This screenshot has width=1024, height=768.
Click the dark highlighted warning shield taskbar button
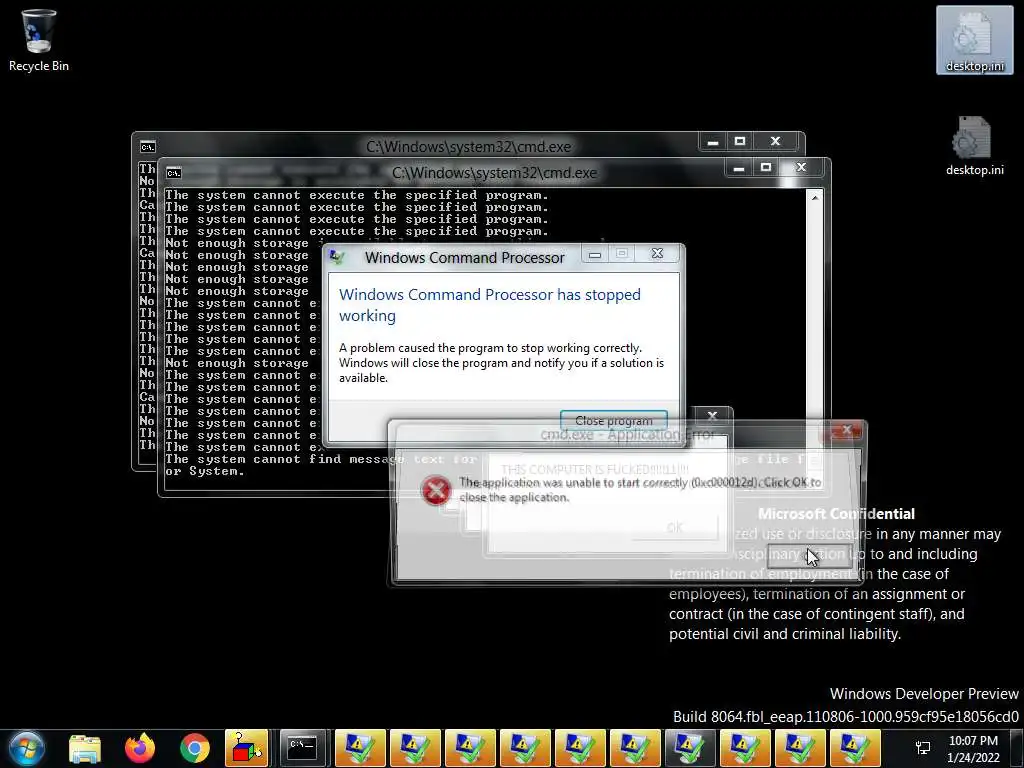690,748
